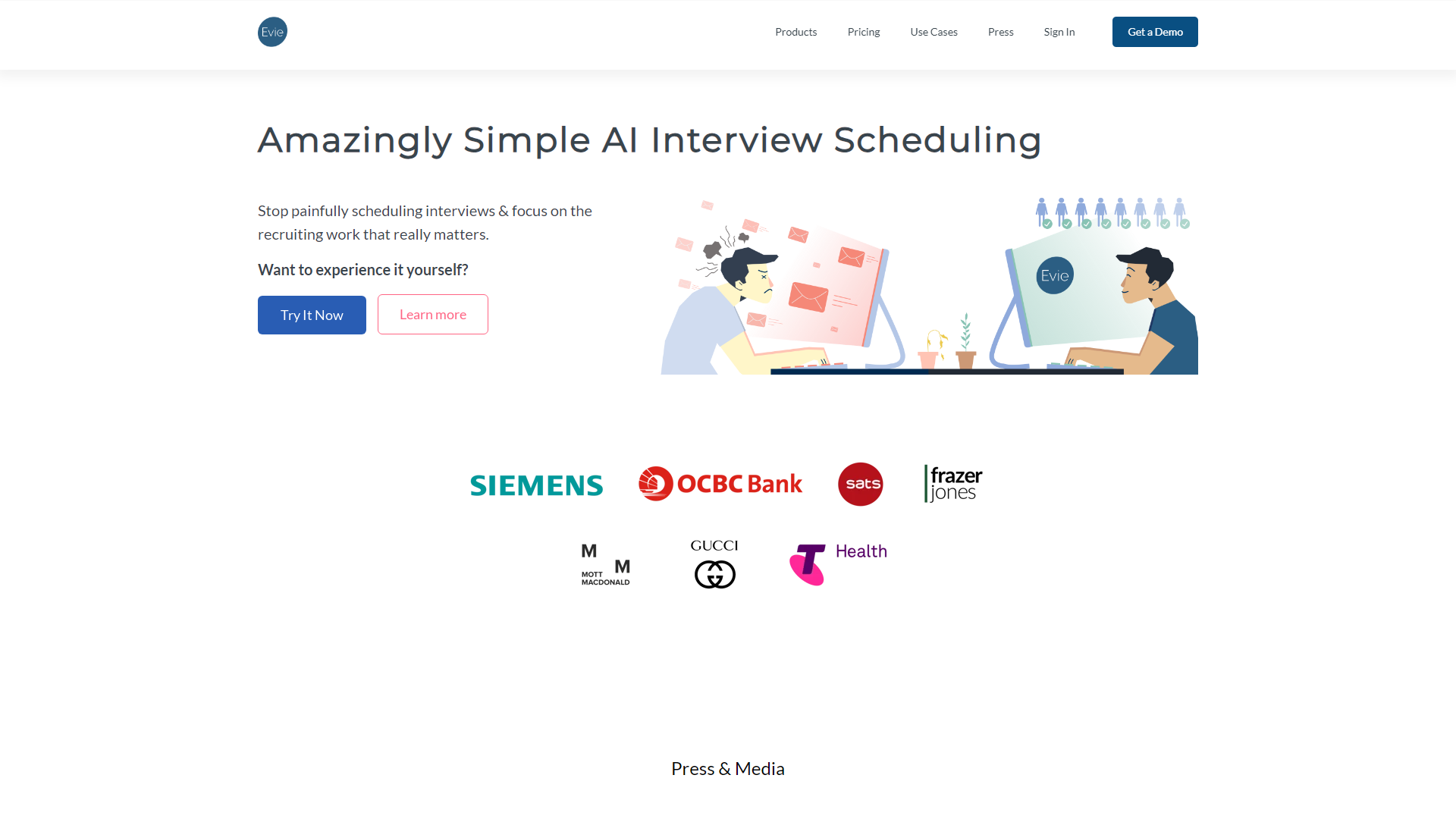This screenshot has width=1456, height=819.
Task: Scroll down to Press and Media section
Action: pyautogui.click(x=727, y=769)
